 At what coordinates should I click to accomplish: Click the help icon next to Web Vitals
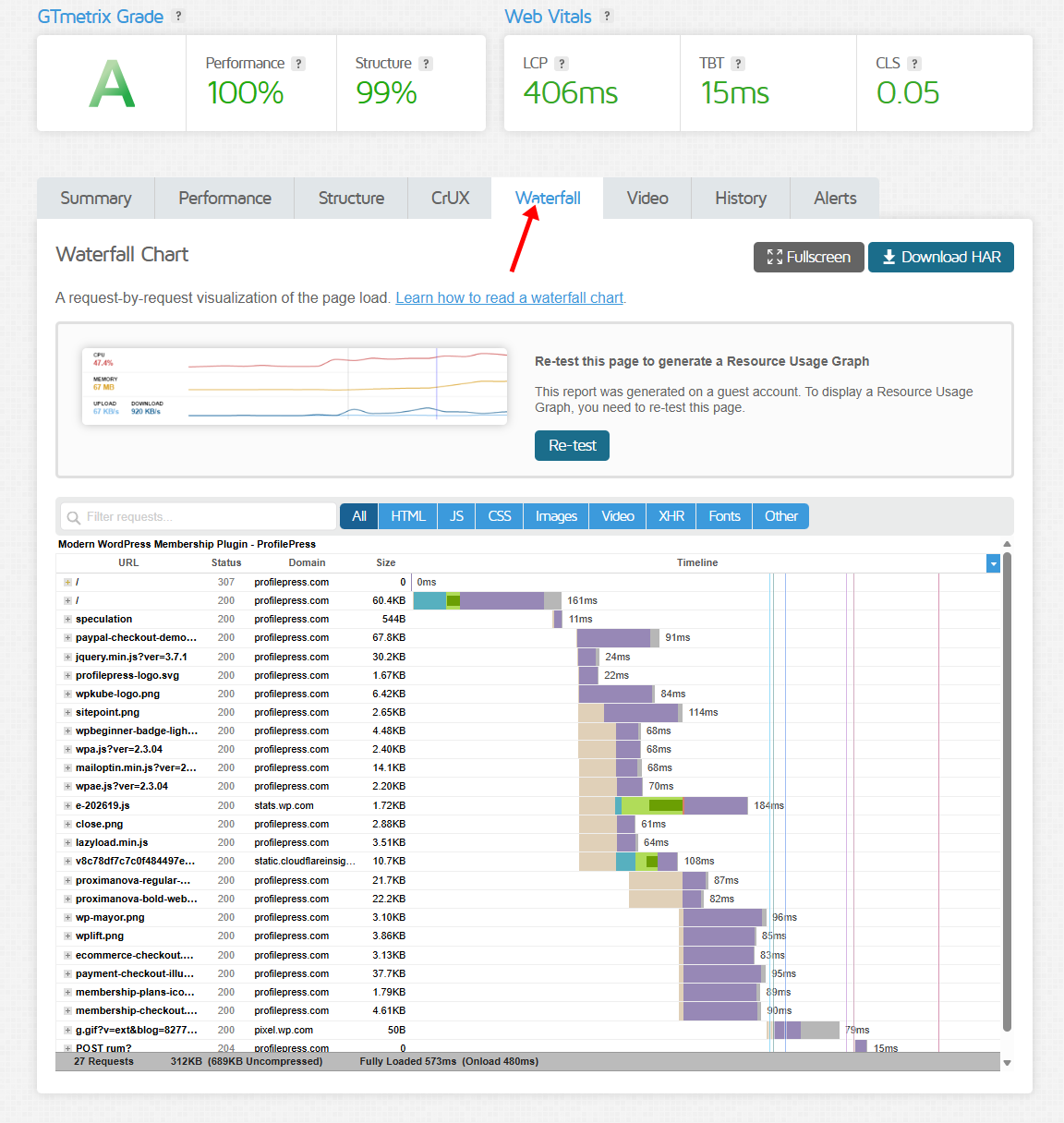[607, 16]
